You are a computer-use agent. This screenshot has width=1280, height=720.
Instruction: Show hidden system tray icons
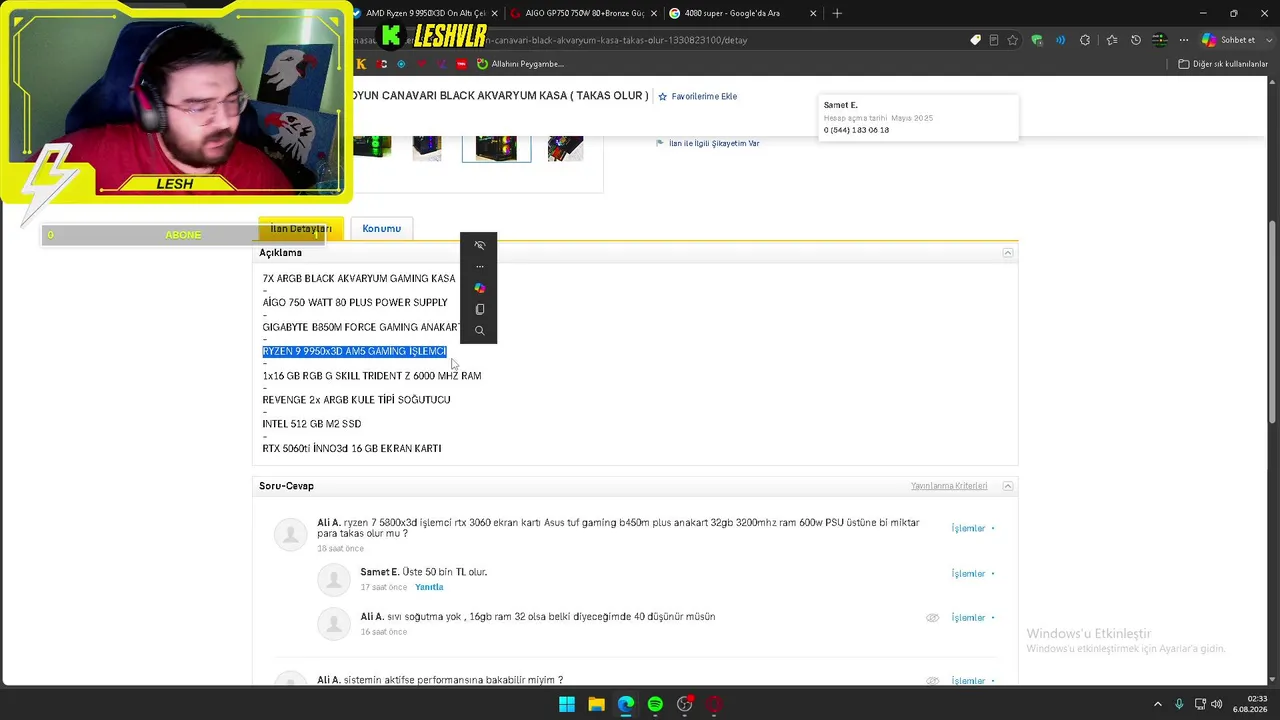click(x=1158, y=704)
